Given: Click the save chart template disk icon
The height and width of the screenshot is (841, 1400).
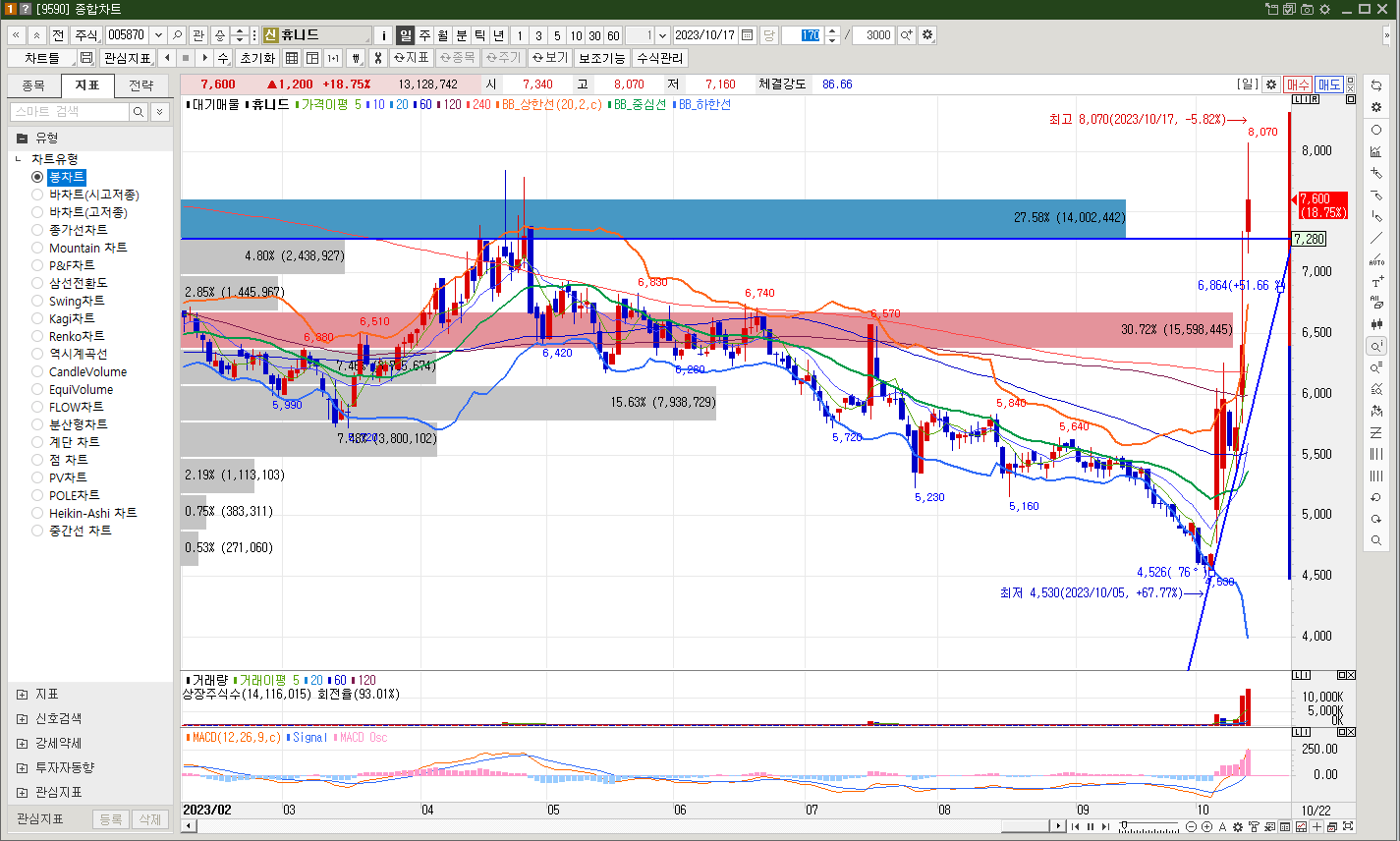Looking at the screenshot, I should coord(86,58).
